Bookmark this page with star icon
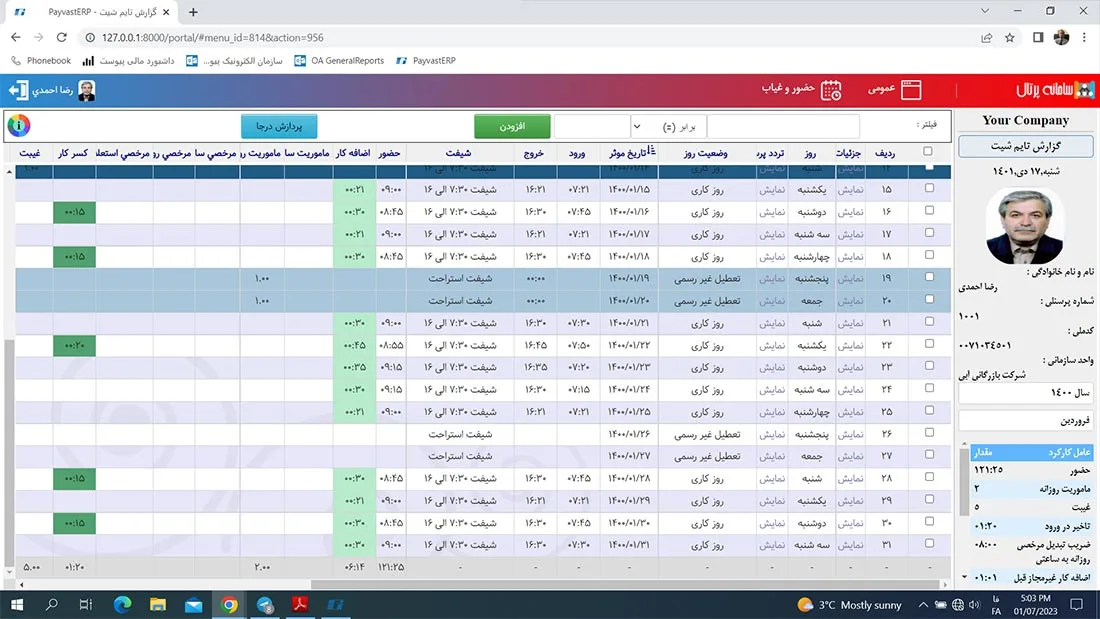The height and width of the screenshot is (619, 1100). (1010, 37)
